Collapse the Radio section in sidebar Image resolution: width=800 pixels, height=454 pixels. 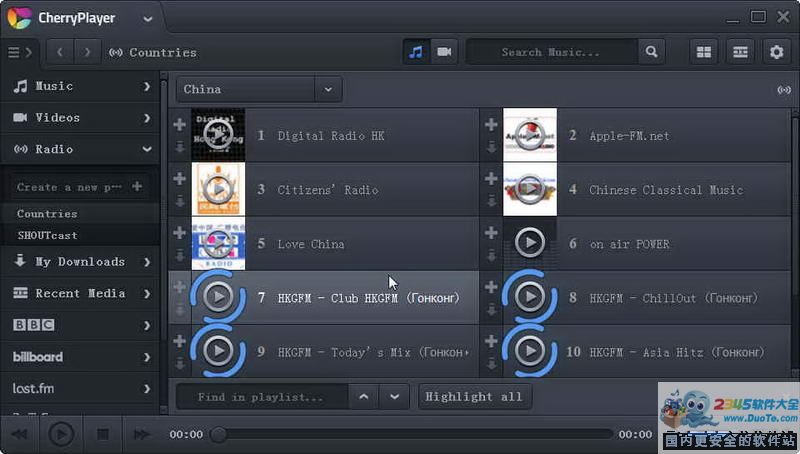pos(147,149)
